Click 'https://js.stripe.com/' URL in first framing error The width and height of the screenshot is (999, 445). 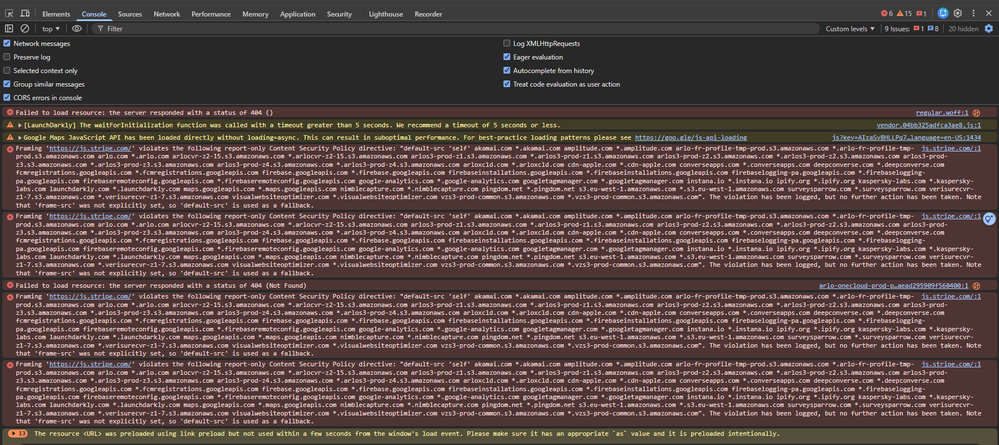coord(90,148)
